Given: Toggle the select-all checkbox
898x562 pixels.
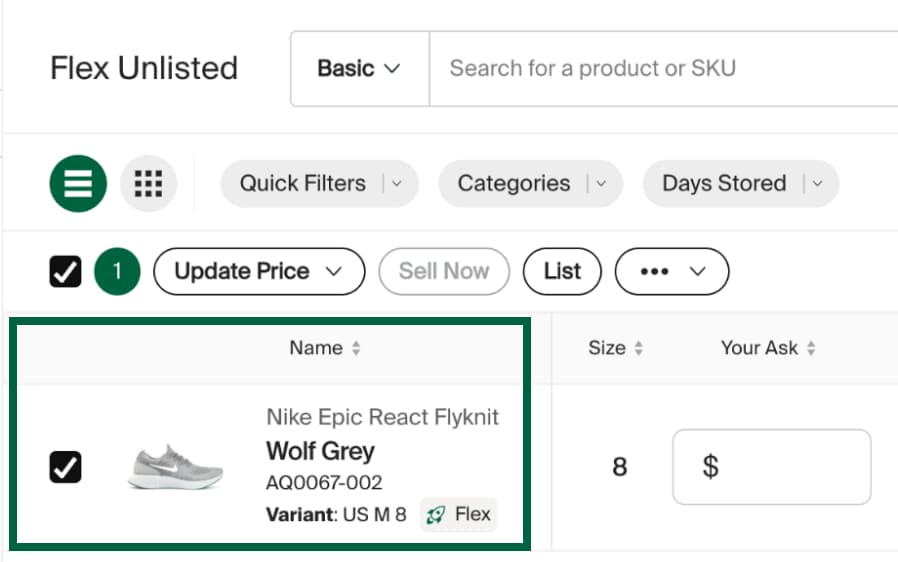Looking at the screenshot, I should [x=65, y=271].
